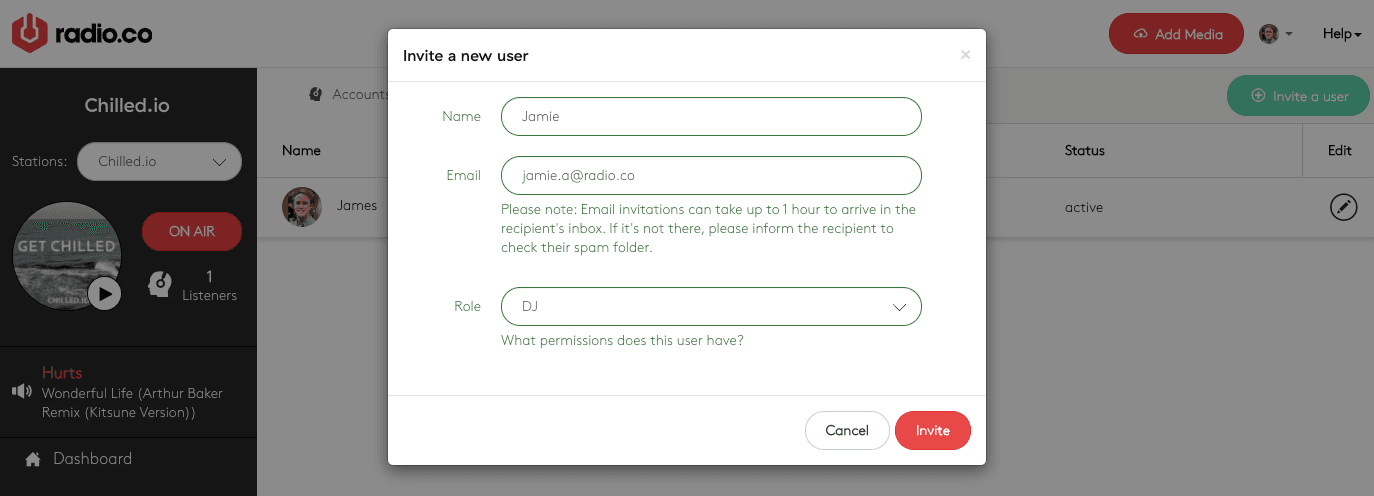Click the Email field with jamie.a@radio.co
The image size is (1374, 496).
coord(711,175)
